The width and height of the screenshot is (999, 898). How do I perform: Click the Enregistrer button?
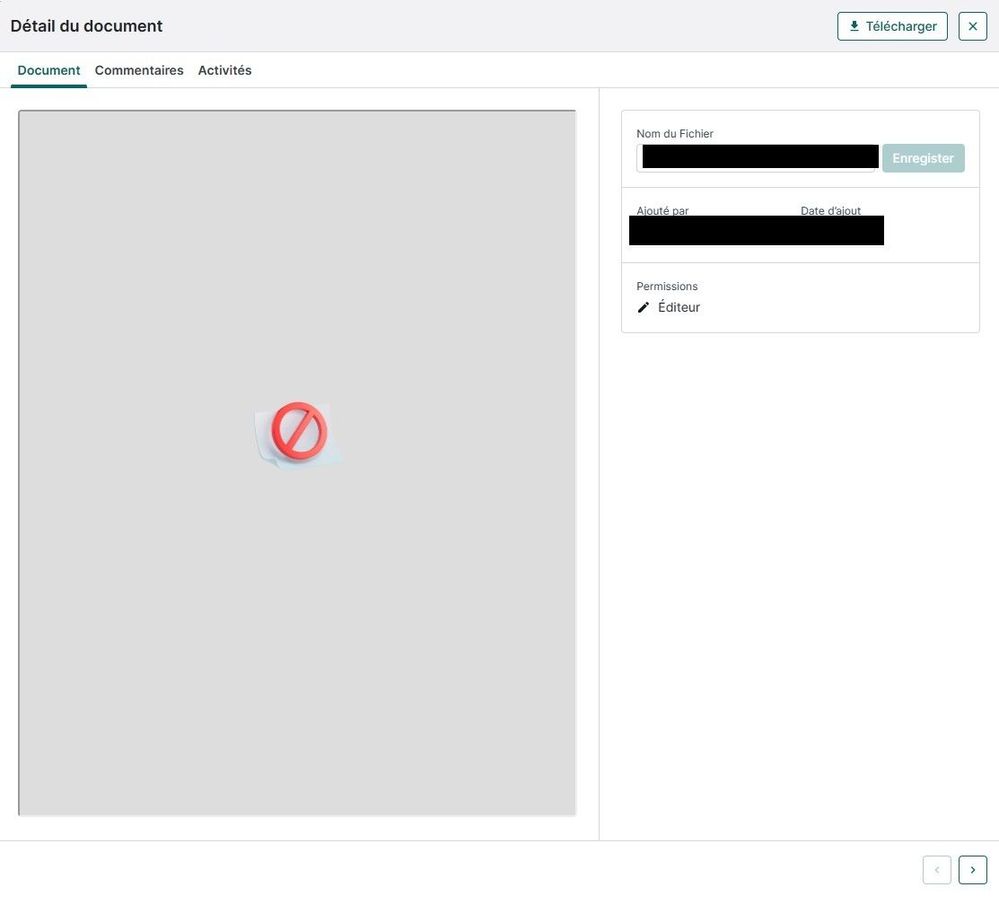point(923,158)
